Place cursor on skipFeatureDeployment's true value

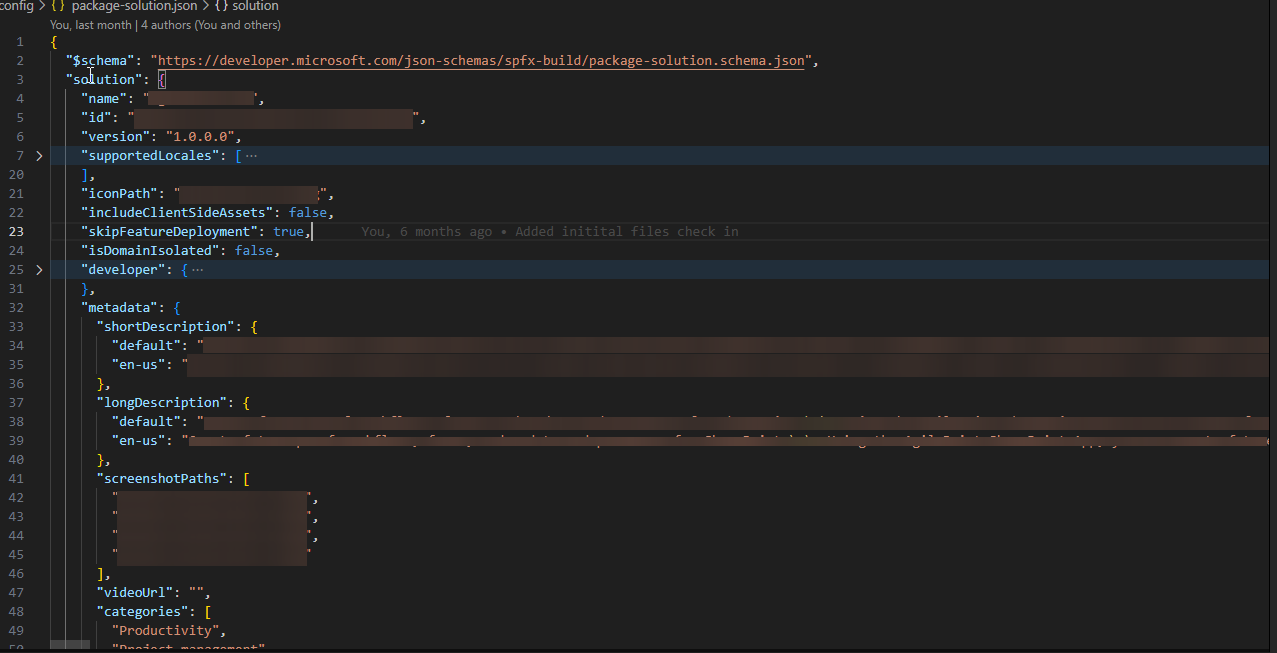[x=288, y=231]
